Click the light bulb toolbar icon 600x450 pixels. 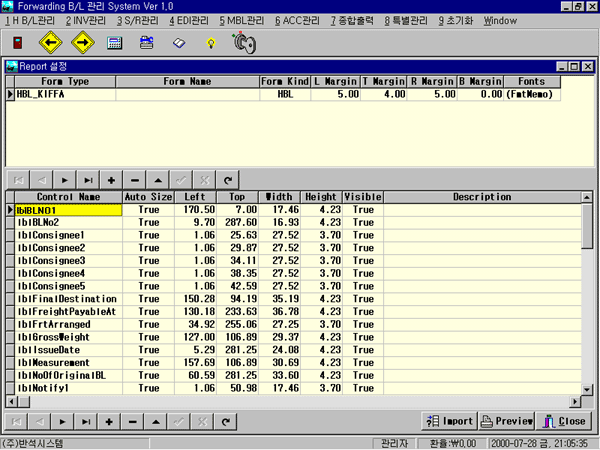coord(211,43)
